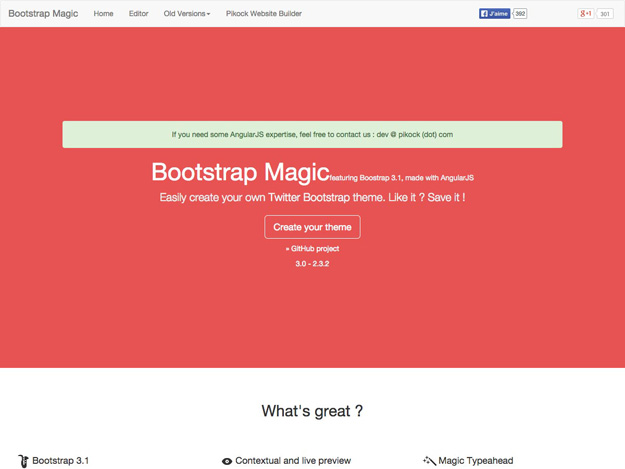Open the 3.0 version link
Image resolution: width=625 pixels, height=469 pixels.
click(301, 264)
